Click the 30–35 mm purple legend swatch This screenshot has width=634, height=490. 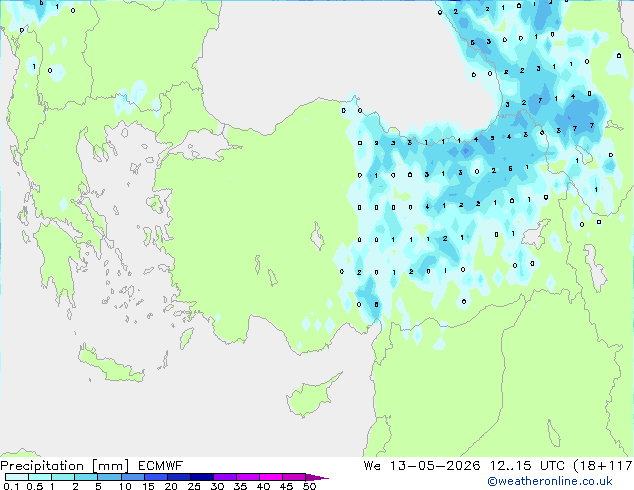225,477
